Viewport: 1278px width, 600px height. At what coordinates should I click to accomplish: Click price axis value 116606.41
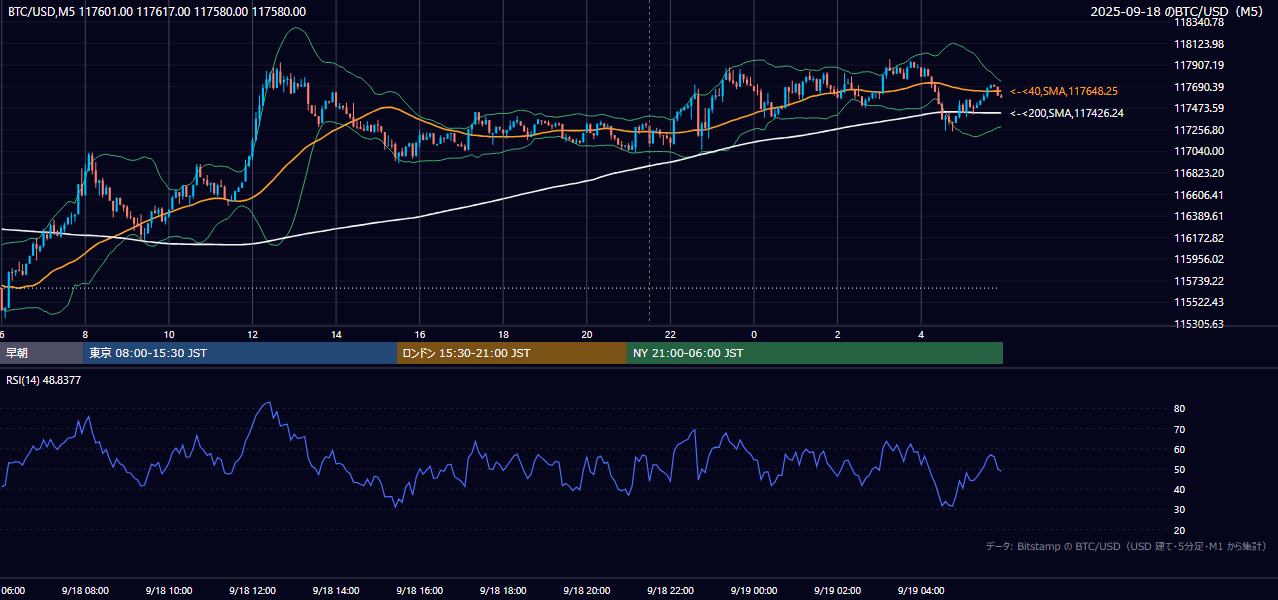point(1199,195)
